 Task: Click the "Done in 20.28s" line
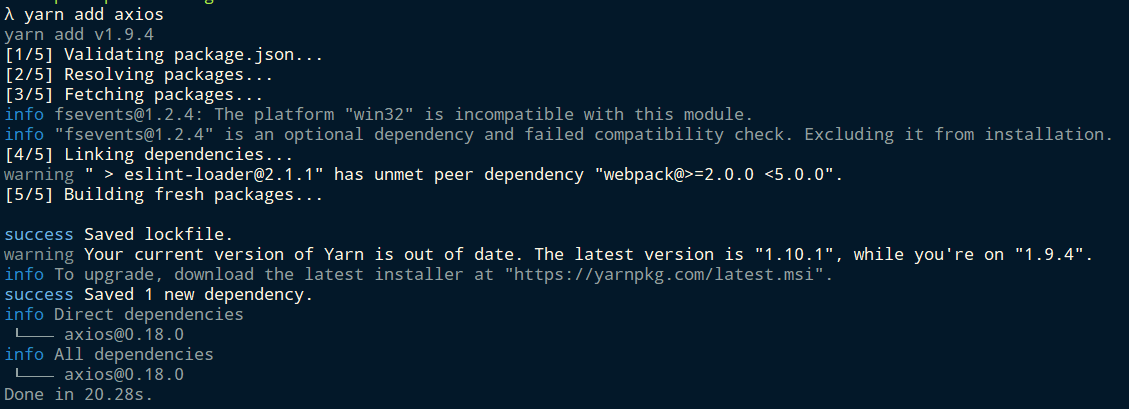click(x=78, y=395)
